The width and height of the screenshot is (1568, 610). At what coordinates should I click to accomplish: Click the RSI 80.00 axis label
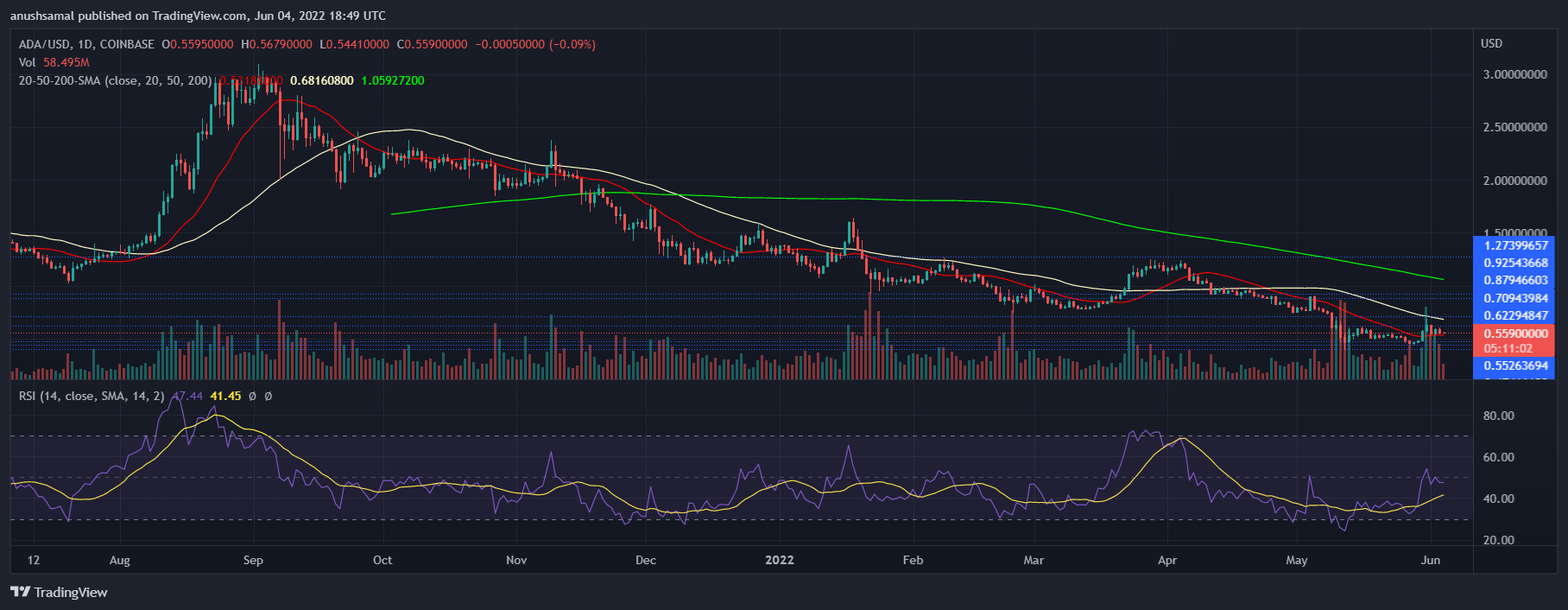1499,416
